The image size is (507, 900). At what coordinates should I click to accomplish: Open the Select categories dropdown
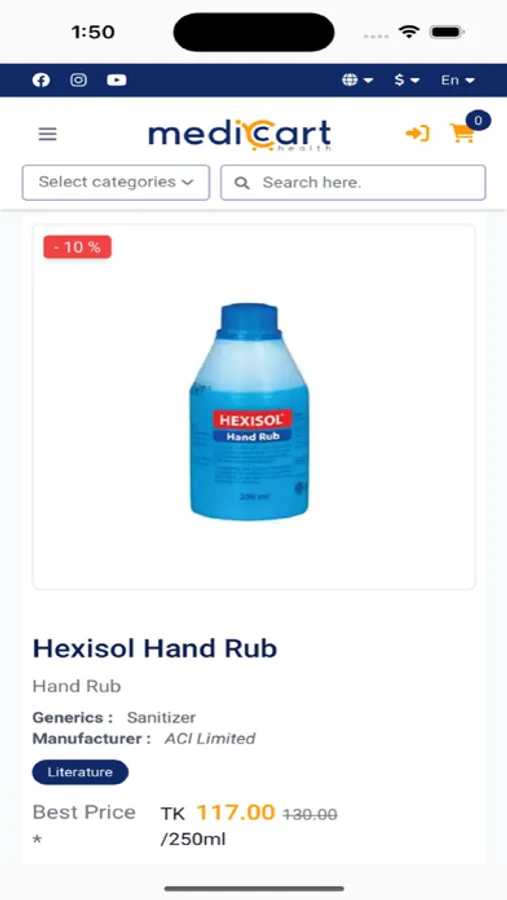[x=116, y=183]
